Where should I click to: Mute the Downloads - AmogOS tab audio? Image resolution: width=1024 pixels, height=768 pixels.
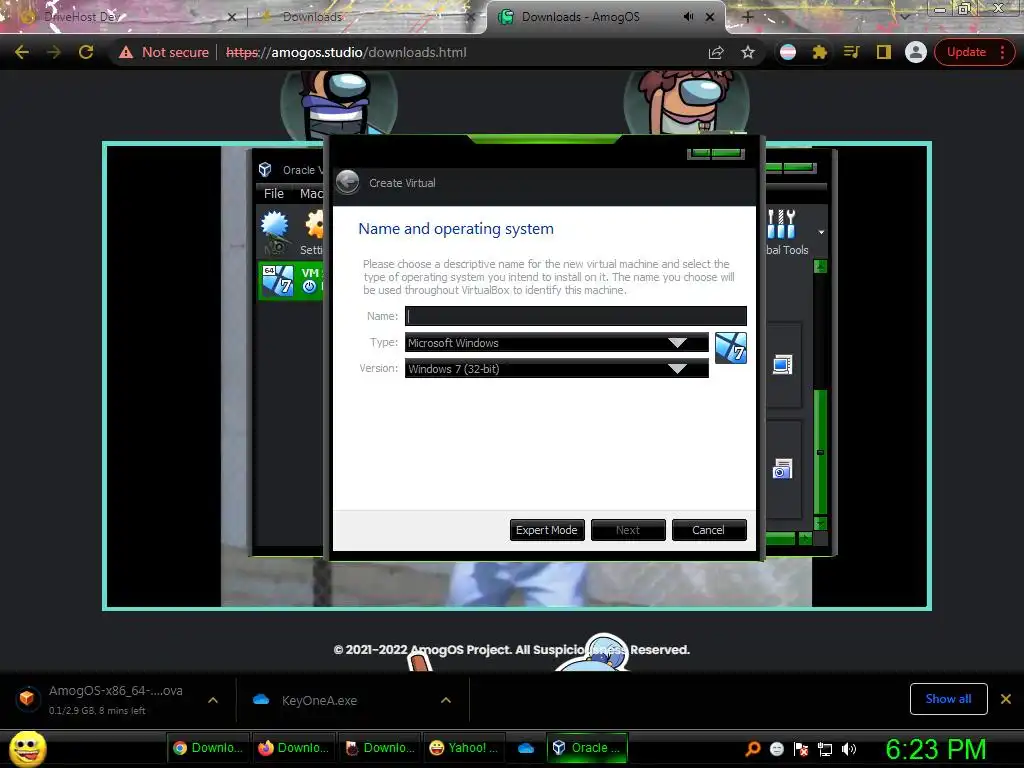[x=688, y=16]
